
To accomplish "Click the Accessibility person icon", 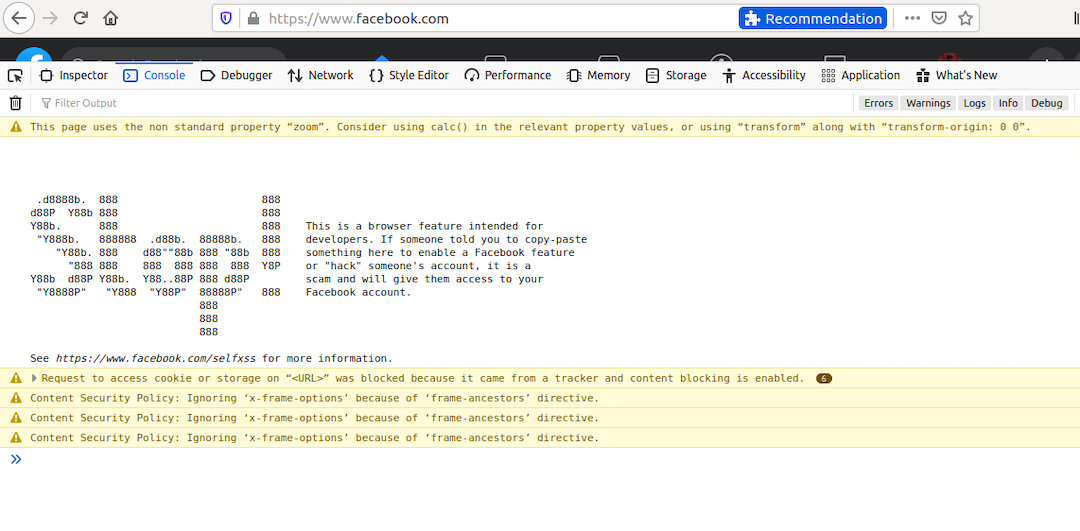I will (x=729, y=76).
